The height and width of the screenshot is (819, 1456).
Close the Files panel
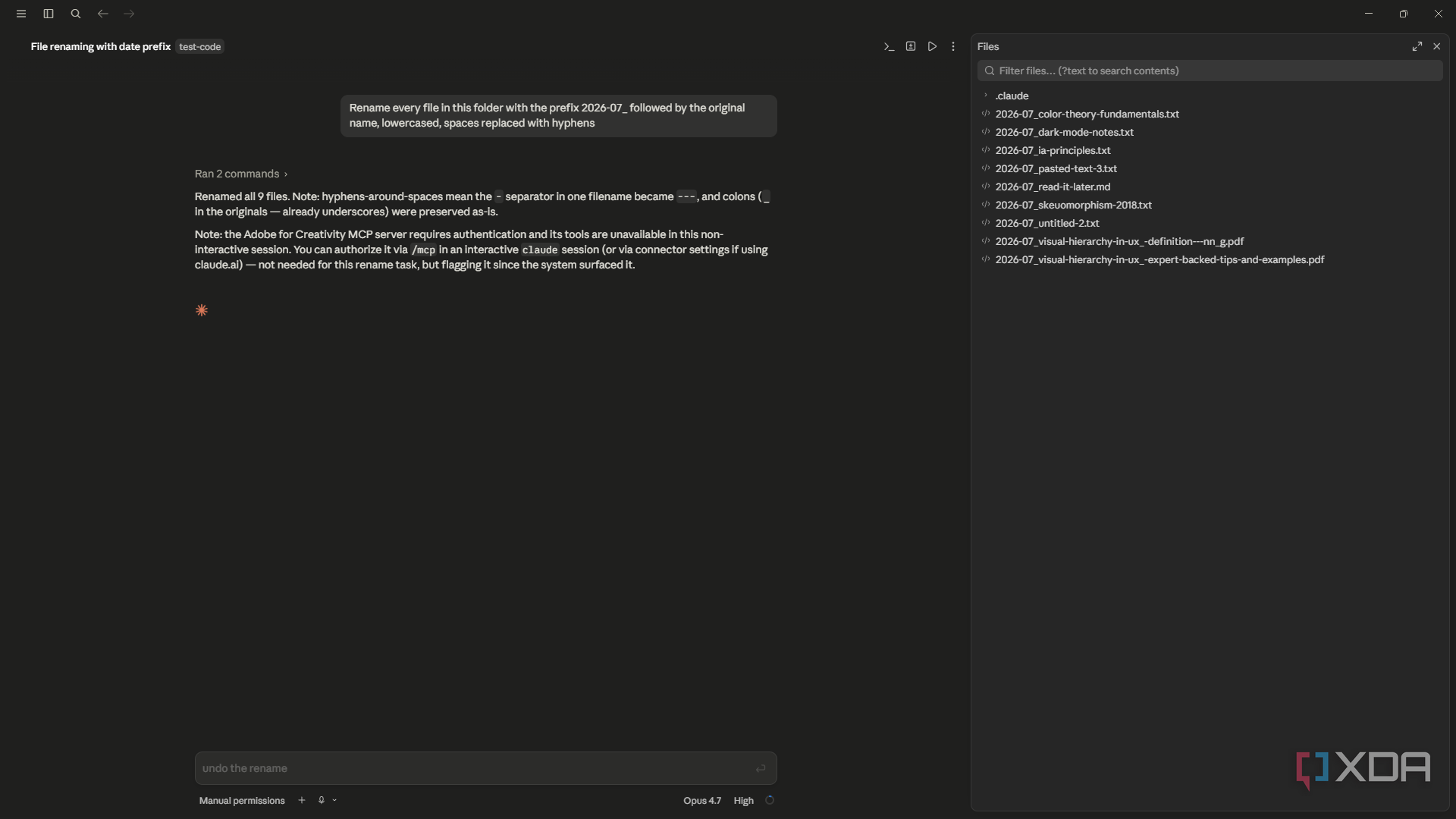[x=1436, y=46]
